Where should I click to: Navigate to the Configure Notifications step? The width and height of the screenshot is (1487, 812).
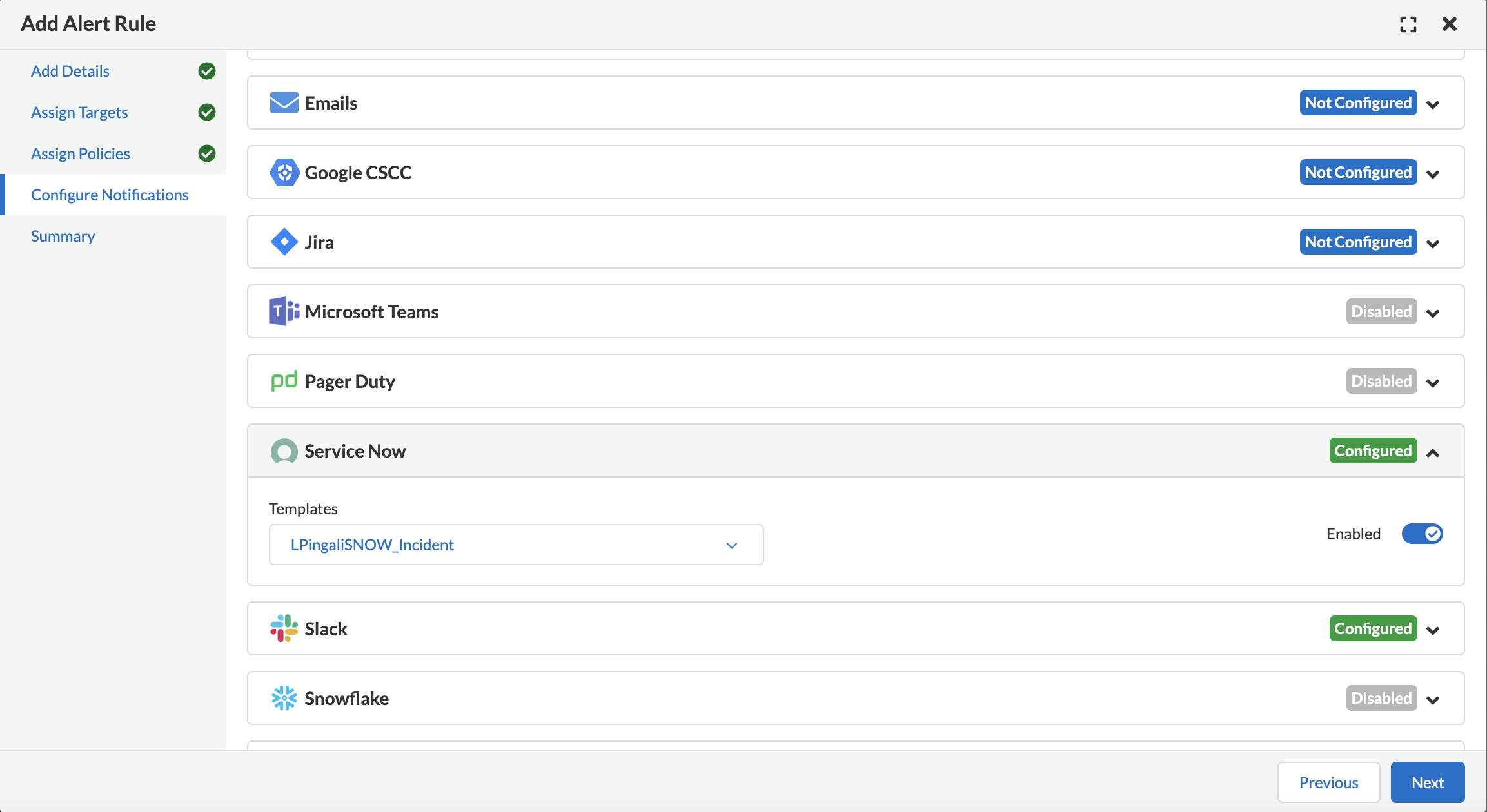(x=110, y=194)
